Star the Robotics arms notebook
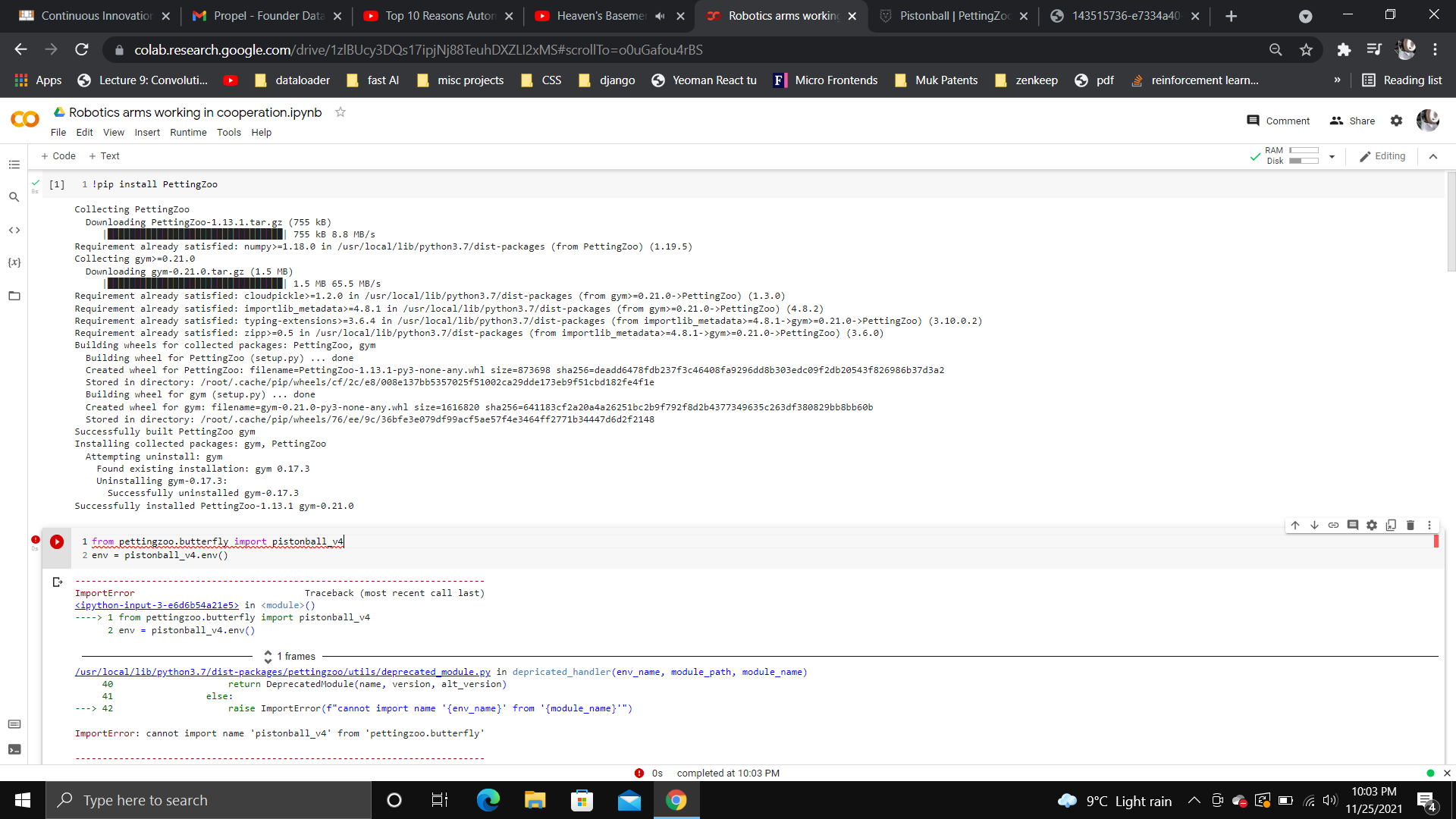This screenshot has width=1456, height=819. (340, 111)
